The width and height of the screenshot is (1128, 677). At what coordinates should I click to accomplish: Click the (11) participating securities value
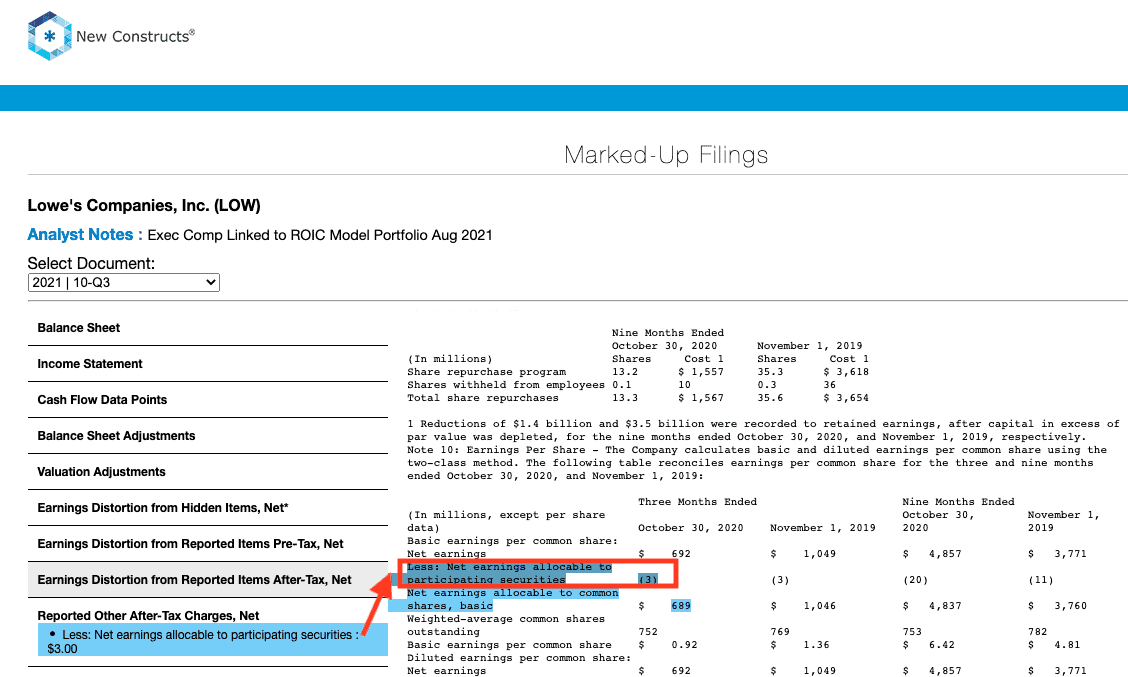[x=1041, y=580]
